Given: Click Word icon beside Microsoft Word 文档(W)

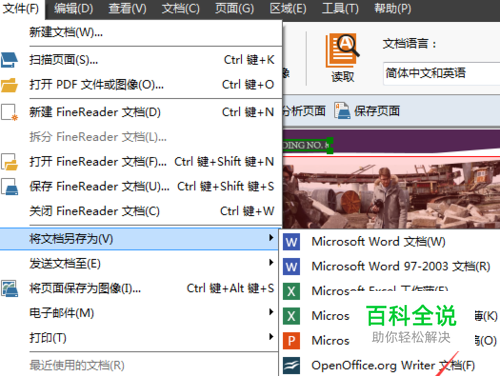Looking at the screenshot, I should click(x=291, y=242).
